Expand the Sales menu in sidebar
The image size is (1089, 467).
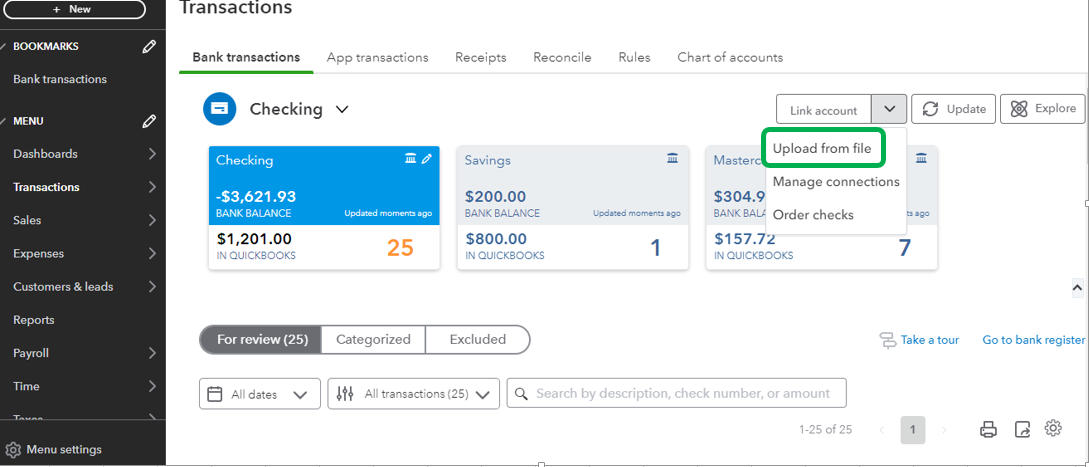(x=83, y=220)
